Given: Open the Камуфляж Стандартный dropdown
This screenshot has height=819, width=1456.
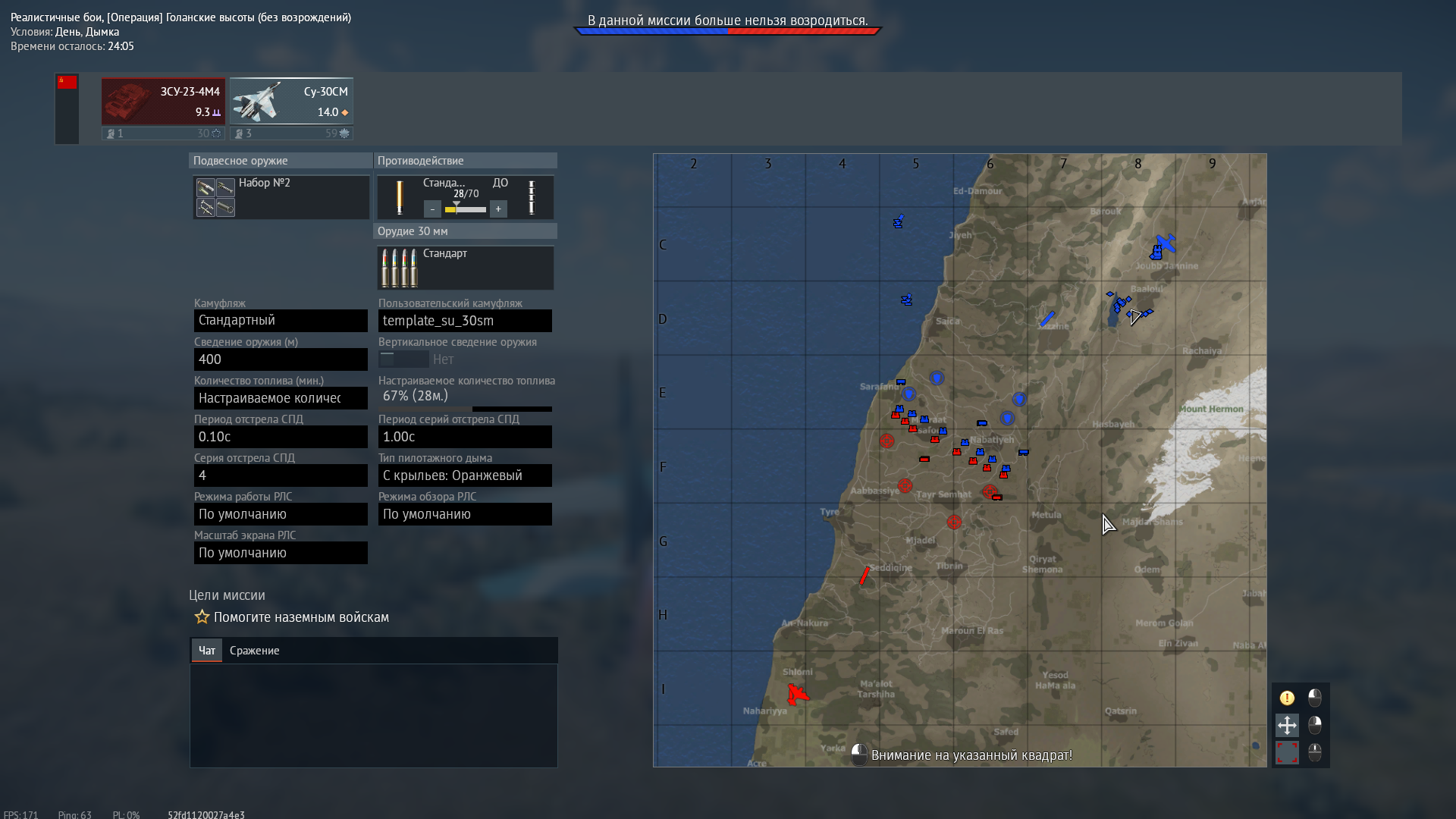Looking at the screenshot, I should [x=281, y=321].
